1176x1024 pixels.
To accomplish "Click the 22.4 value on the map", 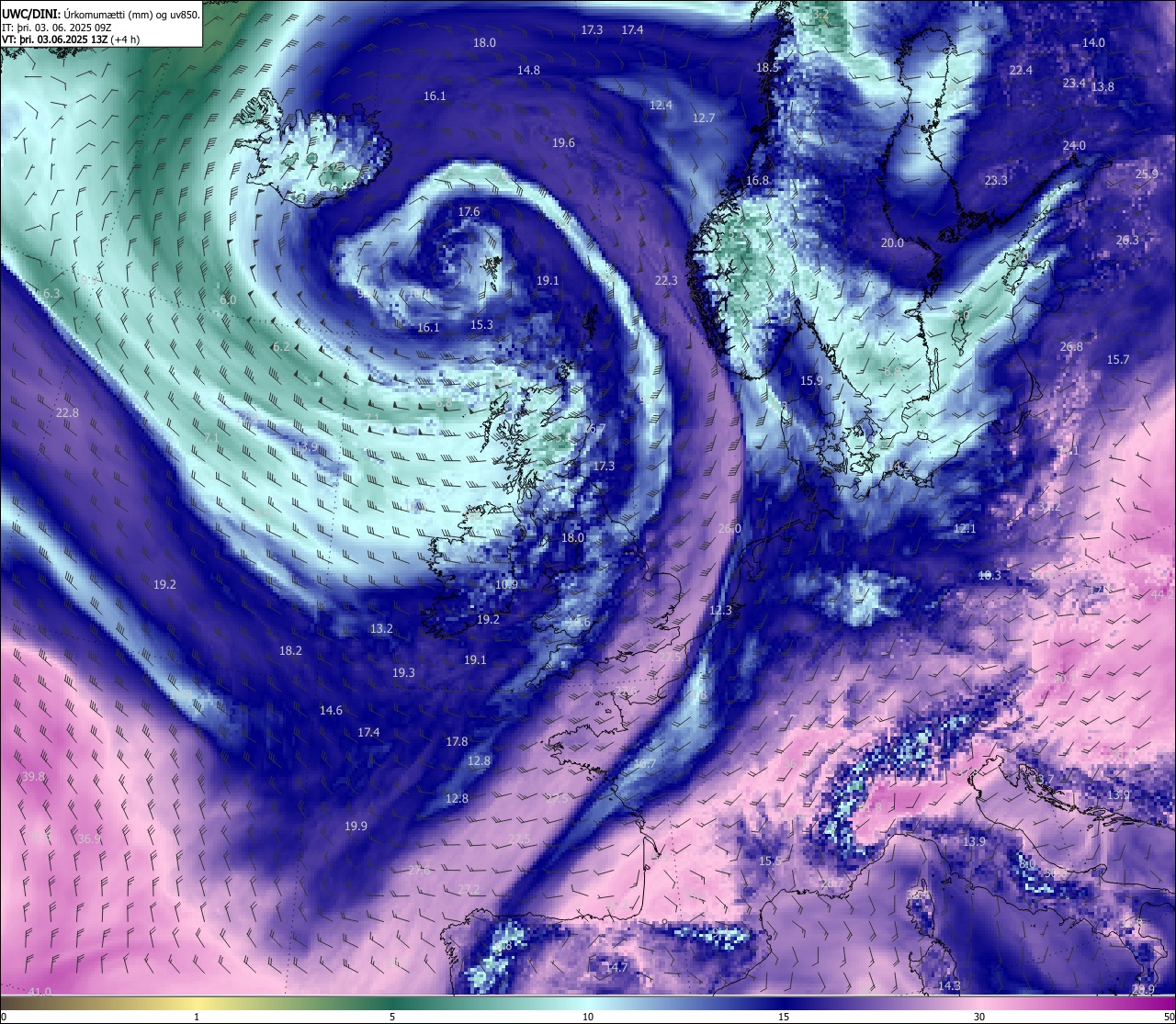I will (x=1021, y=70).
